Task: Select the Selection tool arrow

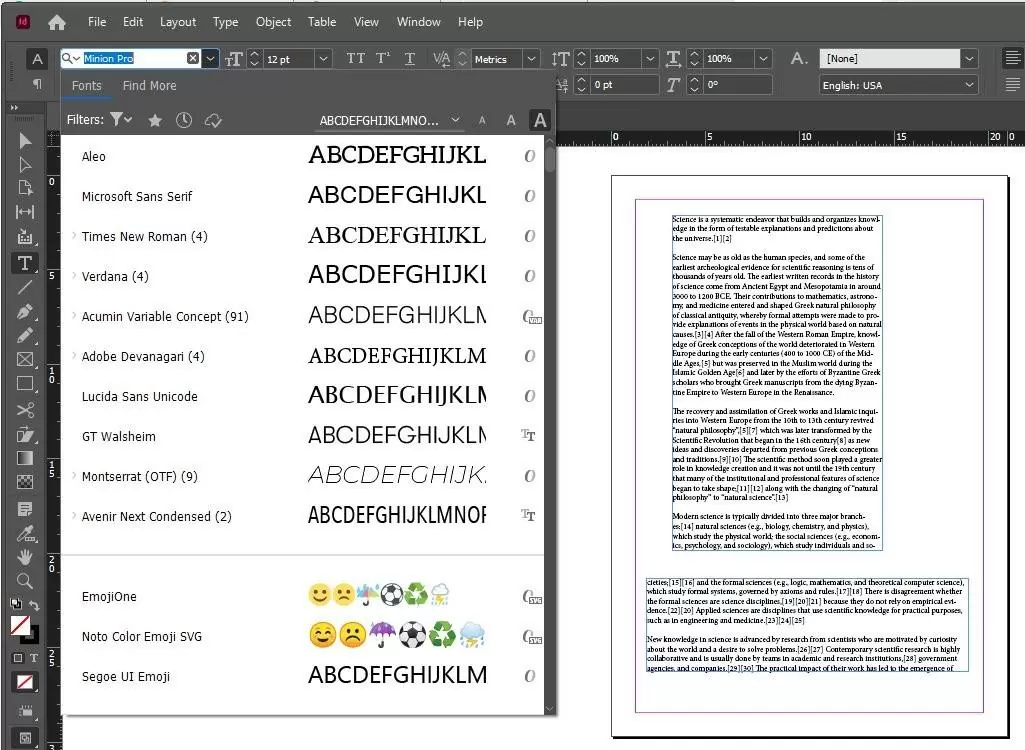Action: click(25, 140)
